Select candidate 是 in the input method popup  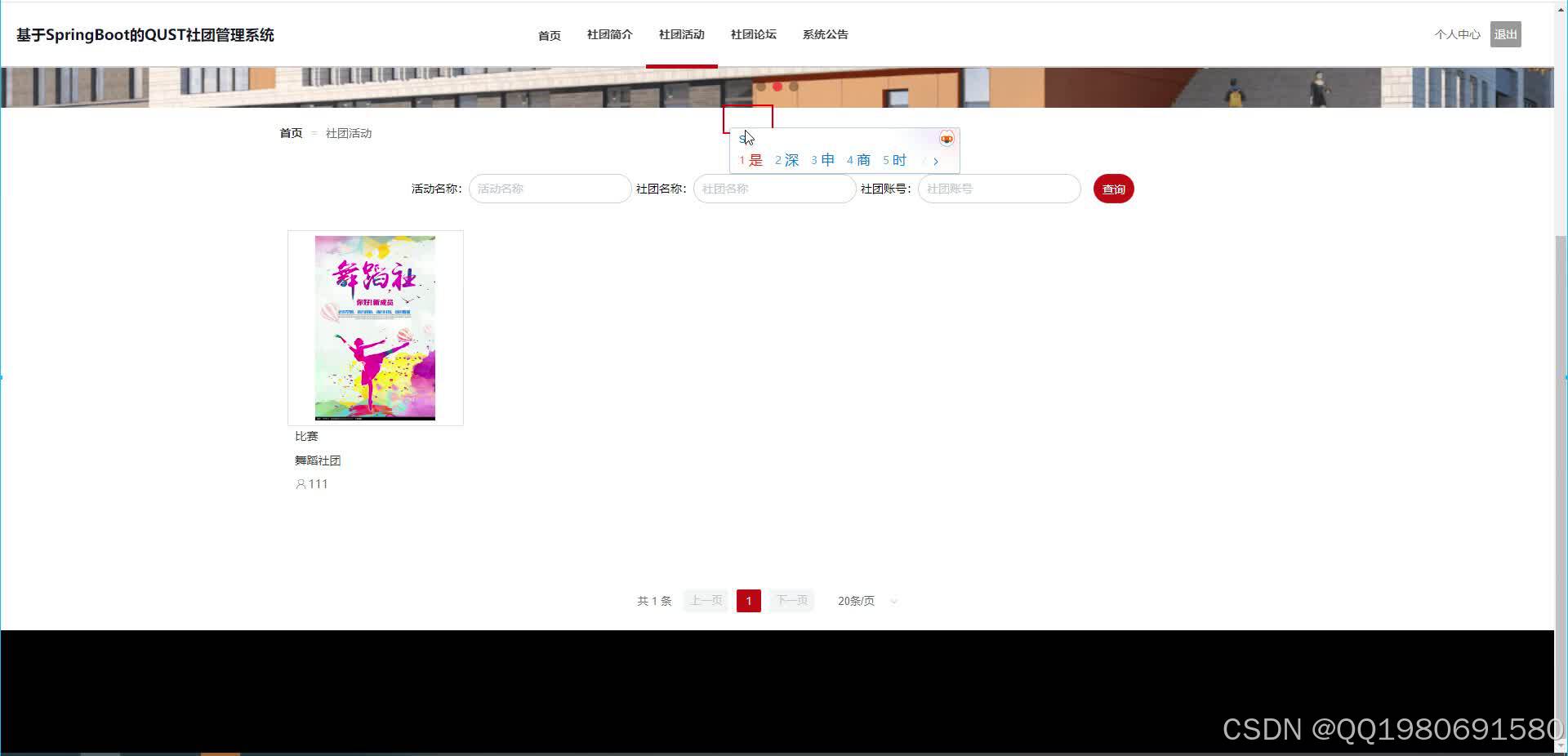(754, 160)
